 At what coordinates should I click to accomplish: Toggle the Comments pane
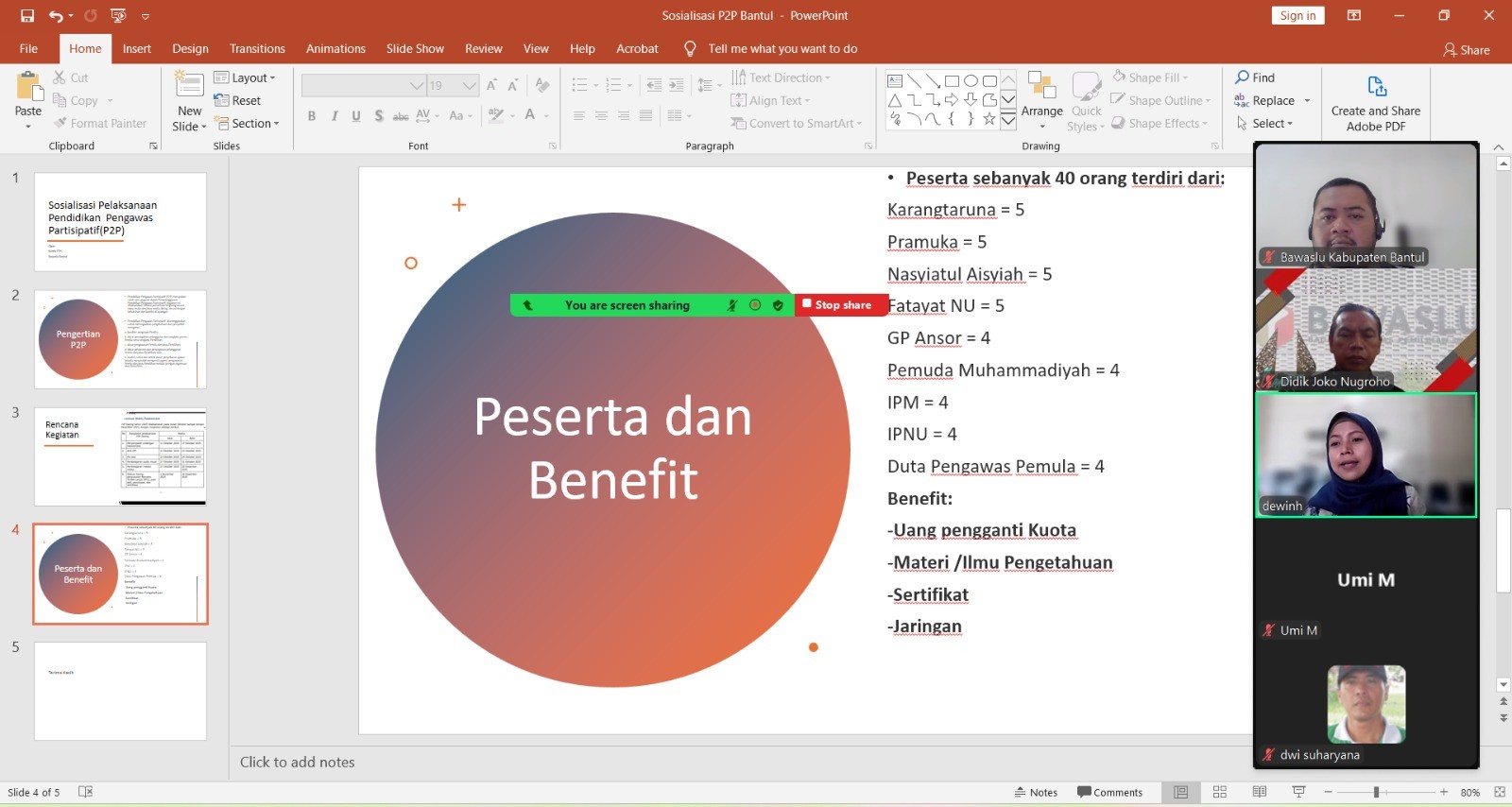(1109, 792)
